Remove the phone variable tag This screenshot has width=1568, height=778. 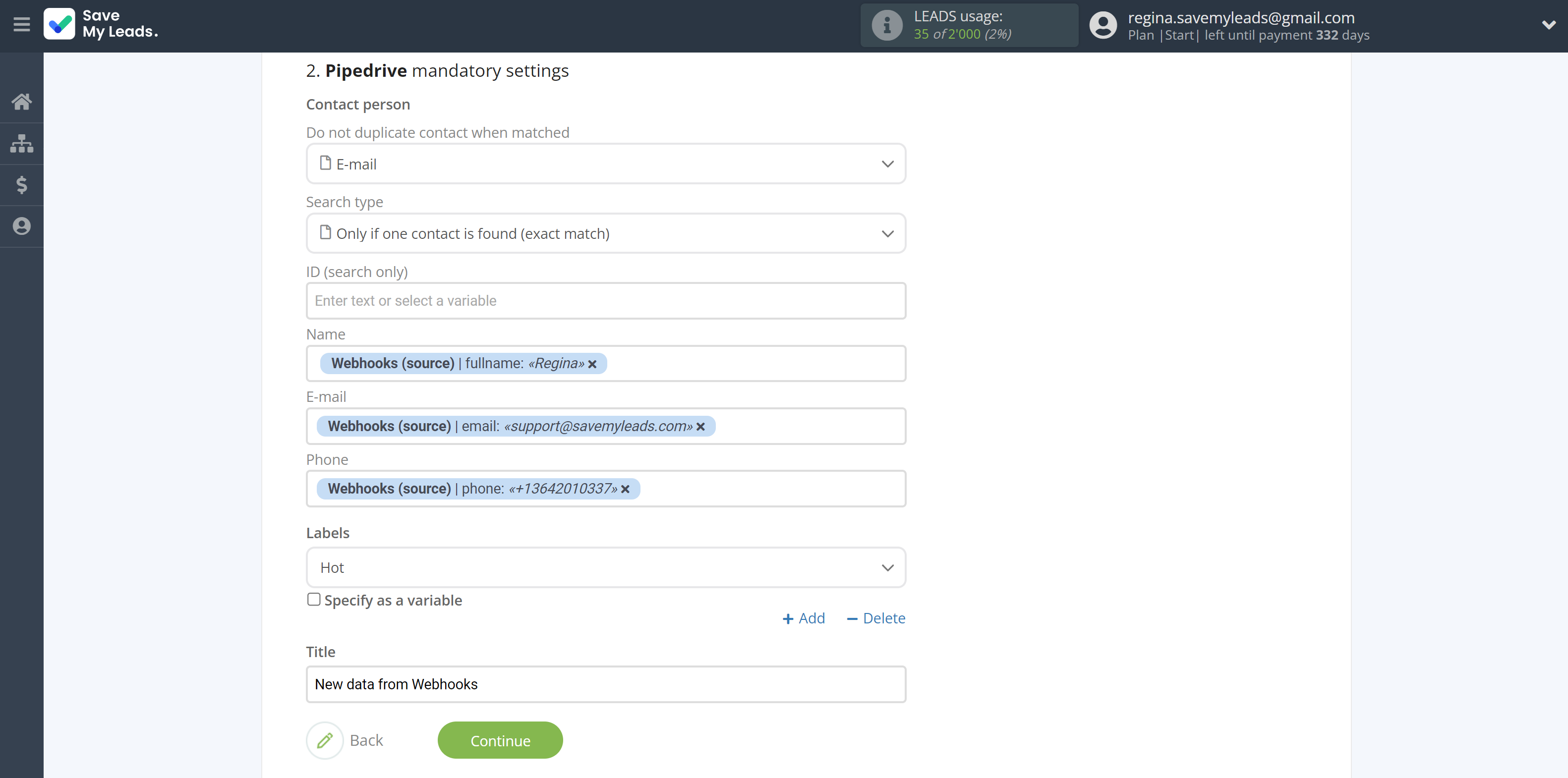pos(625,489)
